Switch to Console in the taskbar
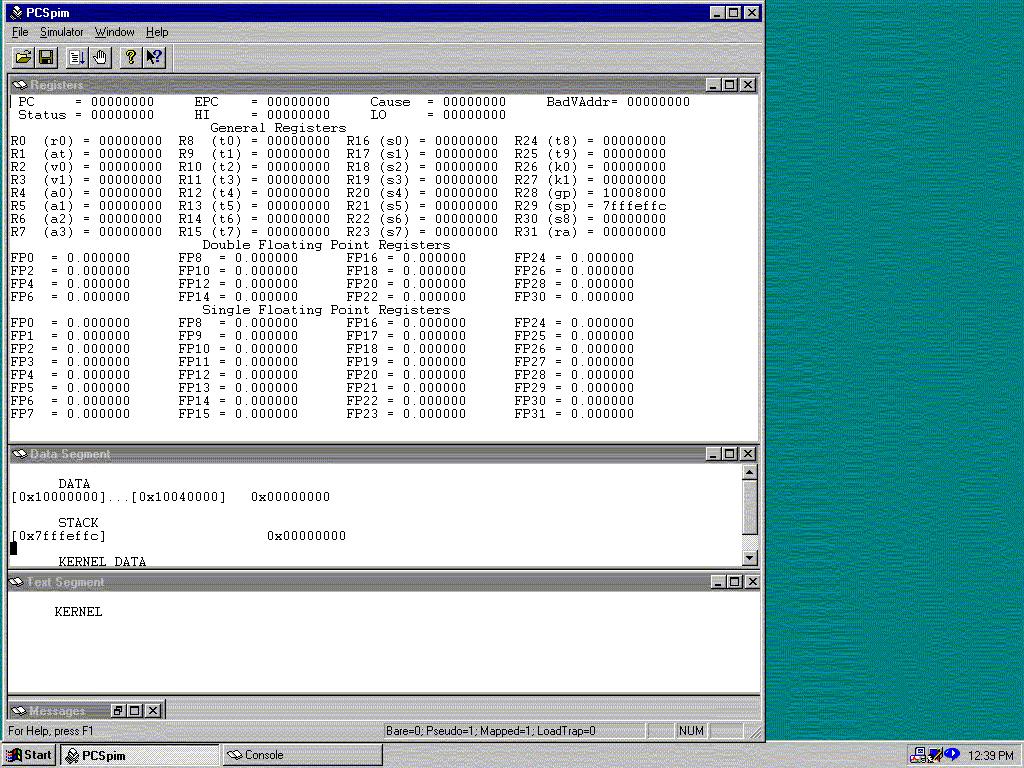This screenshot has width=1024, height=768. coord(300,755)
